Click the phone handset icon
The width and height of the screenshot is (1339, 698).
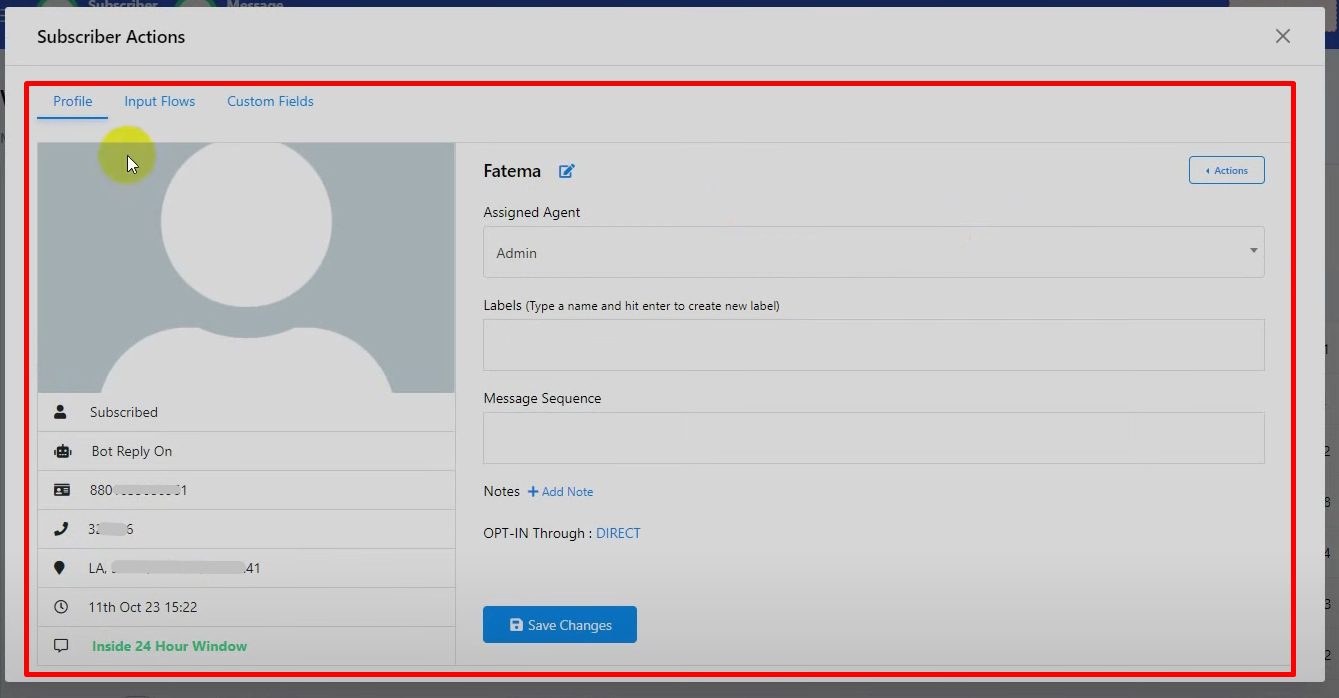tap(61, 529)
